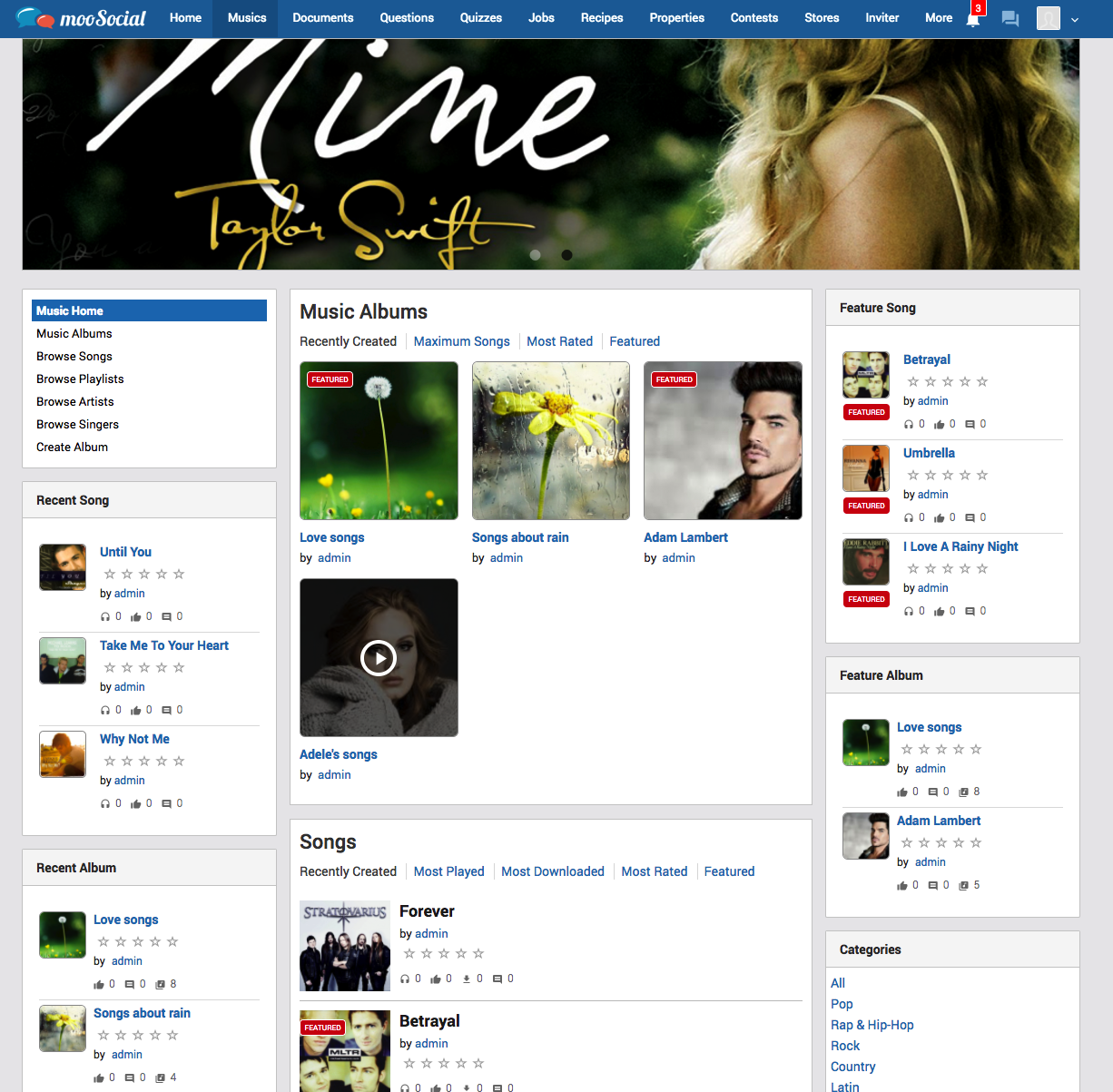
Task: Click the comment icon for Why Not Me
Action: point(166,804)
